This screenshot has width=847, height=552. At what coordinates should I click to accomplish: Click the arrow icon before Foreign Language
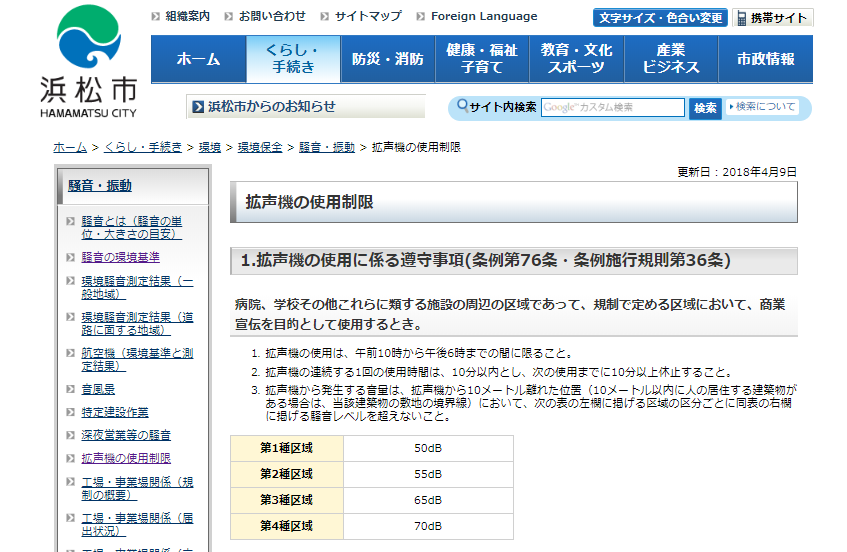point(420,17)
